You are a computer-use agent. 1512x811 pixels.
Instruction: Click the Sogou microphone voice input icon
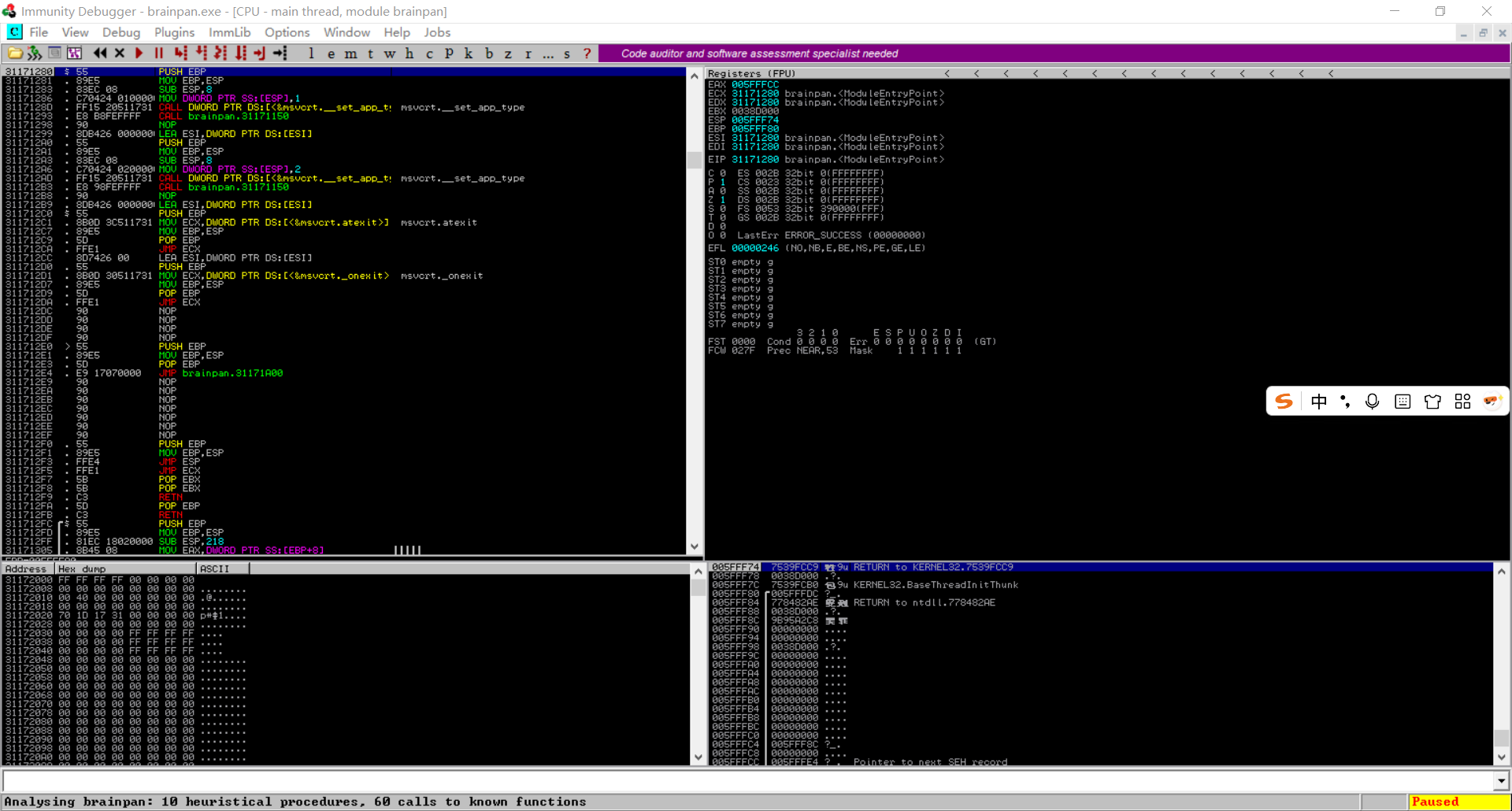[1373, 402]
